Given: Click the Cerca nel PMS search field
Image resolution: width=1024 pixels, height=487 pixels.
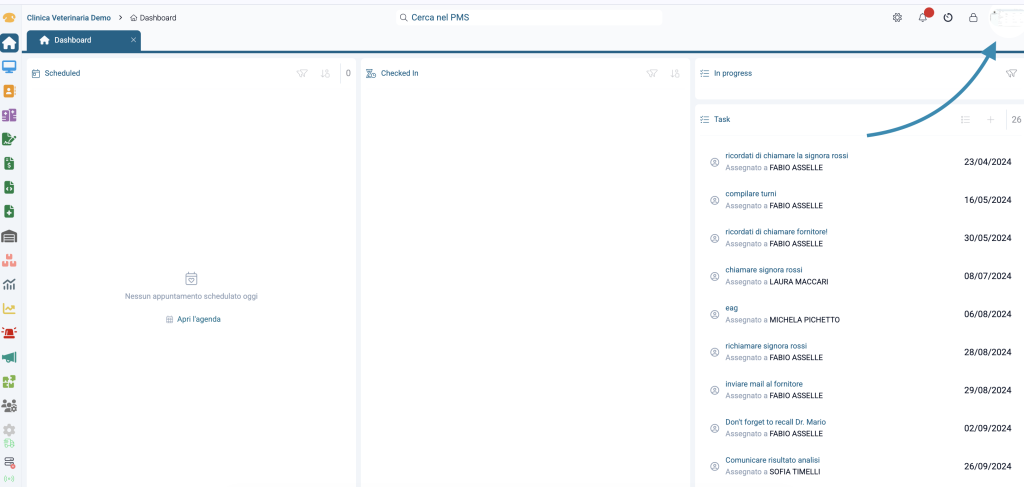Looking at the screenshot, I should click(530, 18).
